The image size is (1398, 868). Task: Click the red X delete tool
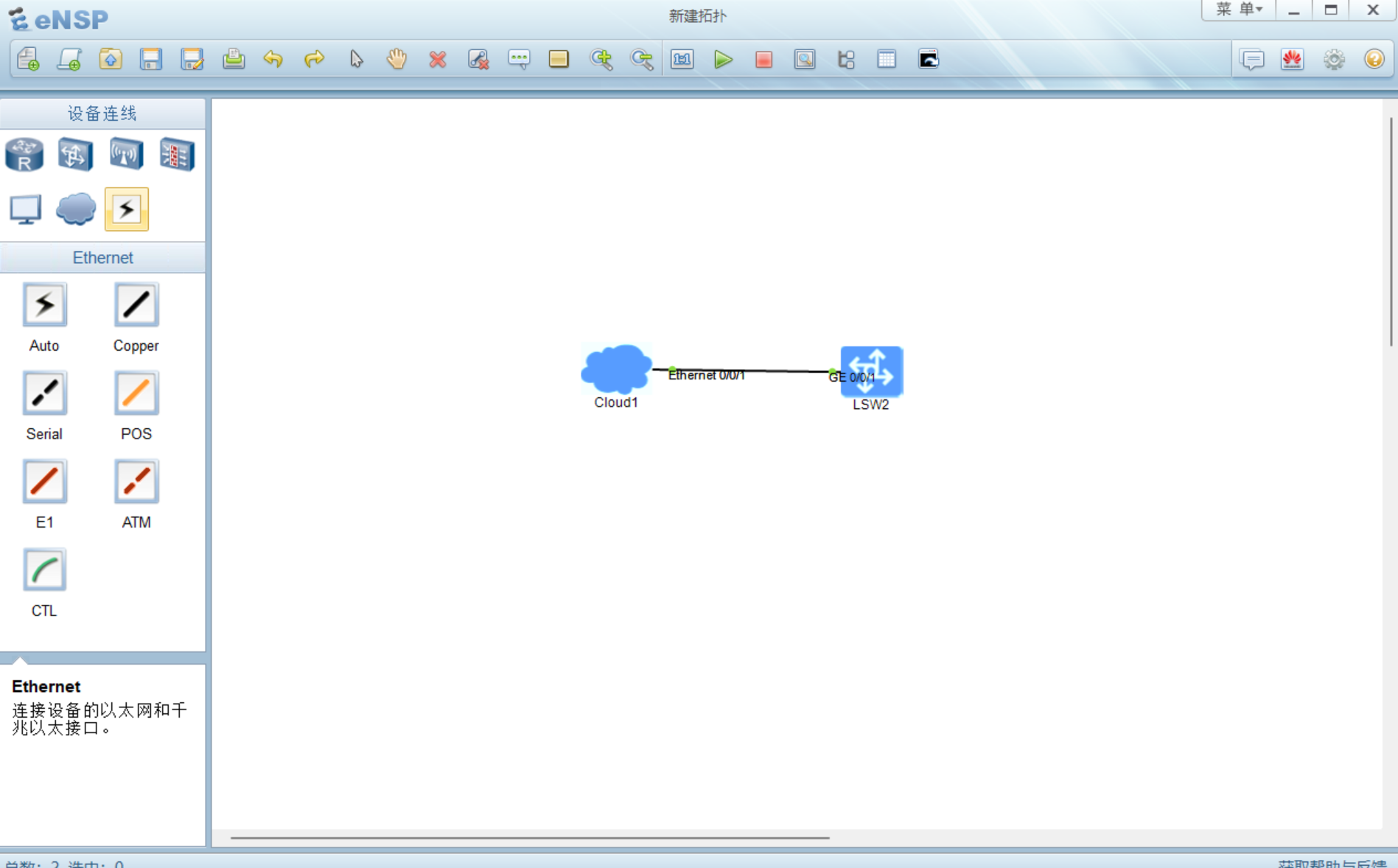click(438, 59)
